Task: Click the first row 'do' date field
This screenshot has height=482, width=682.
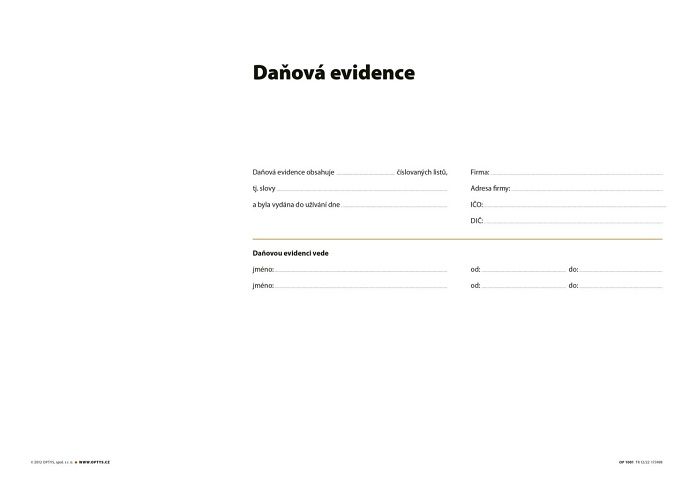Action: point(621,270)
